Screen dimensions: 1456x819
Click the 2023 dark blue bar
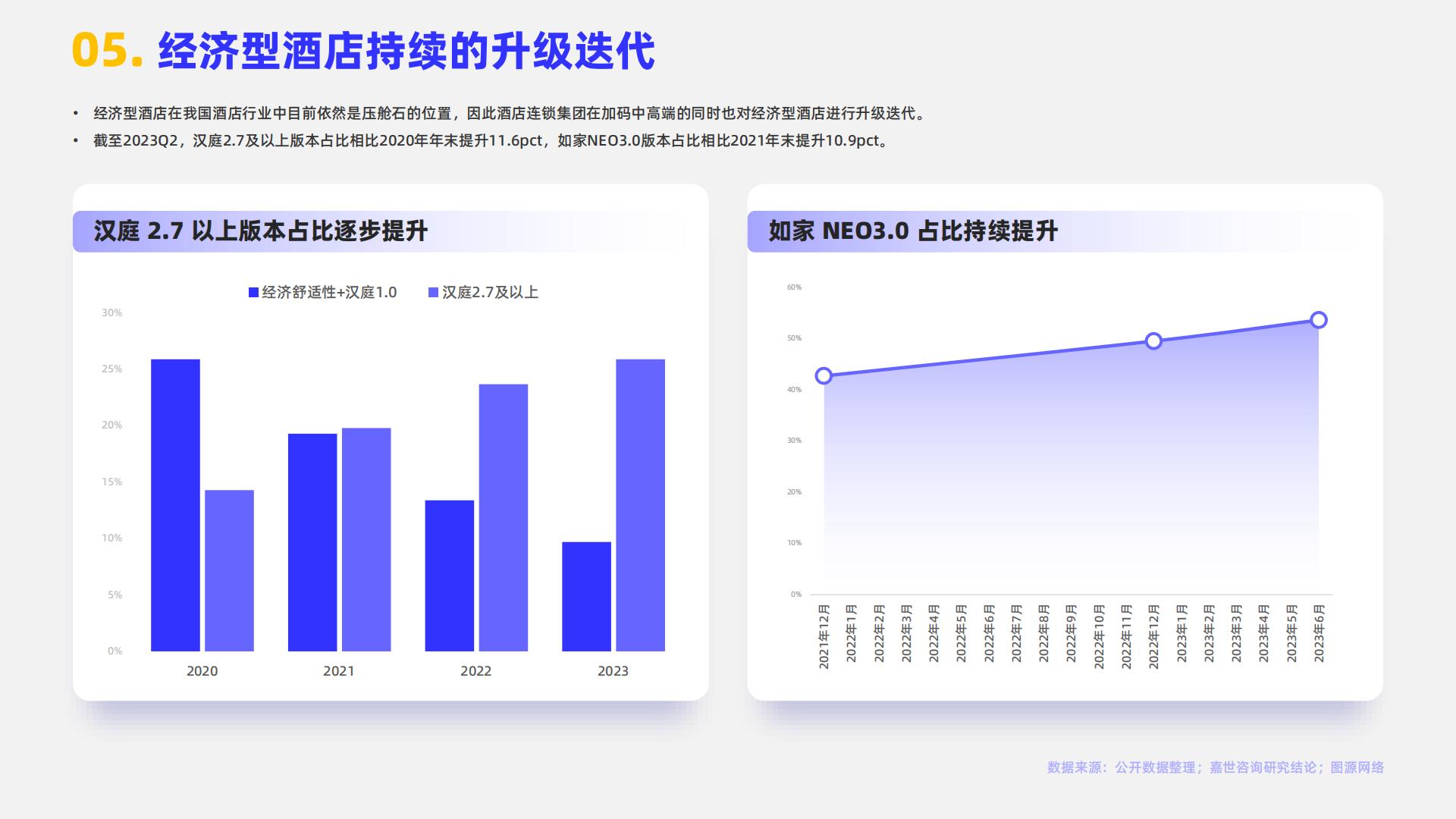point(586,597)
